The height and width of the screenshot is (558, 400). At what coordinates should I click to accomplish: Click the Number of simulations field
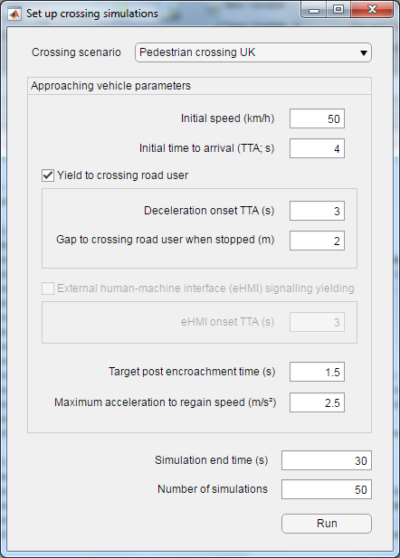(326, 489)
